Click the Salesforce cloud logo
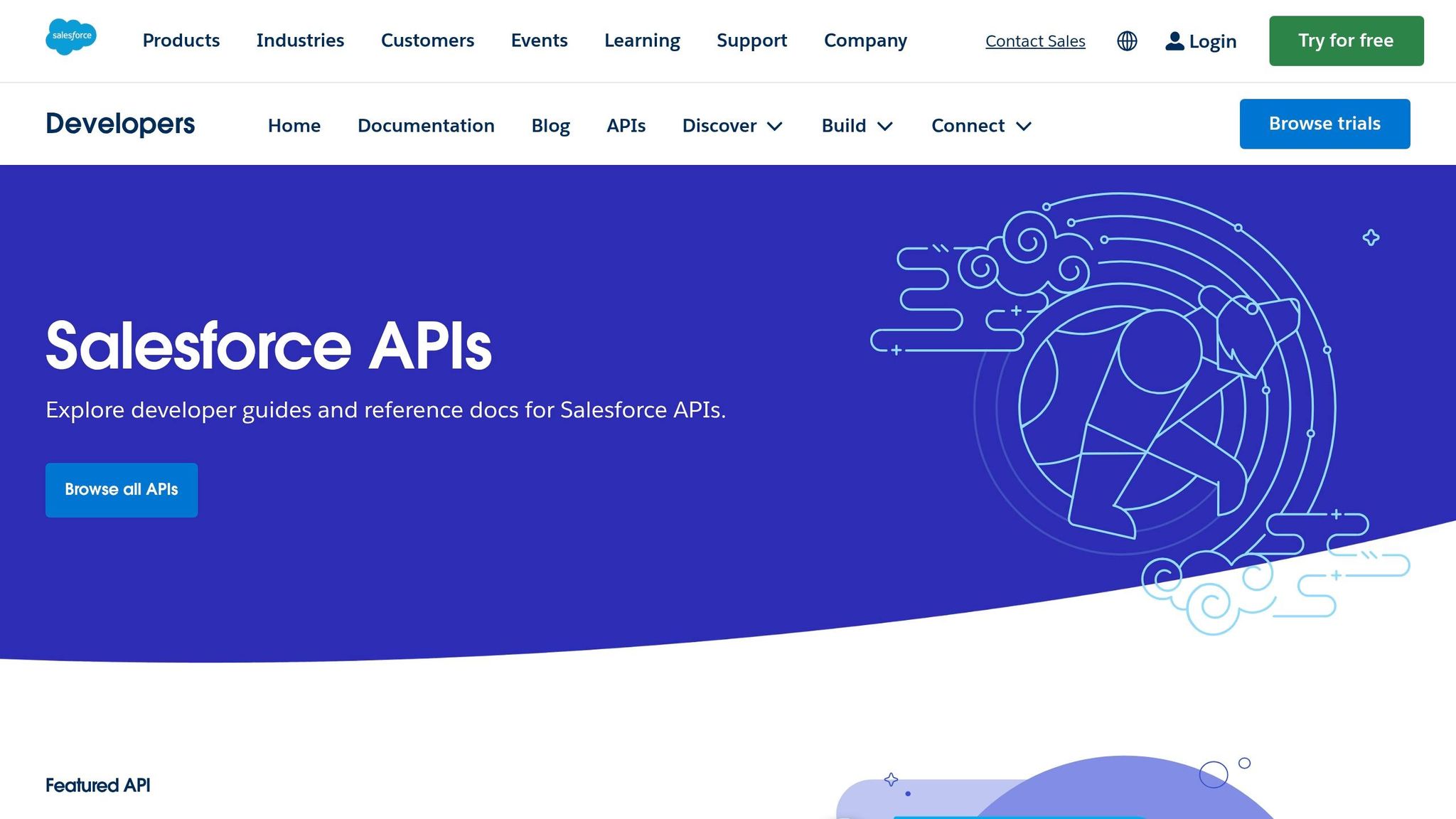The width and height of the screenshot is (1456, 819). coord(71,37)
